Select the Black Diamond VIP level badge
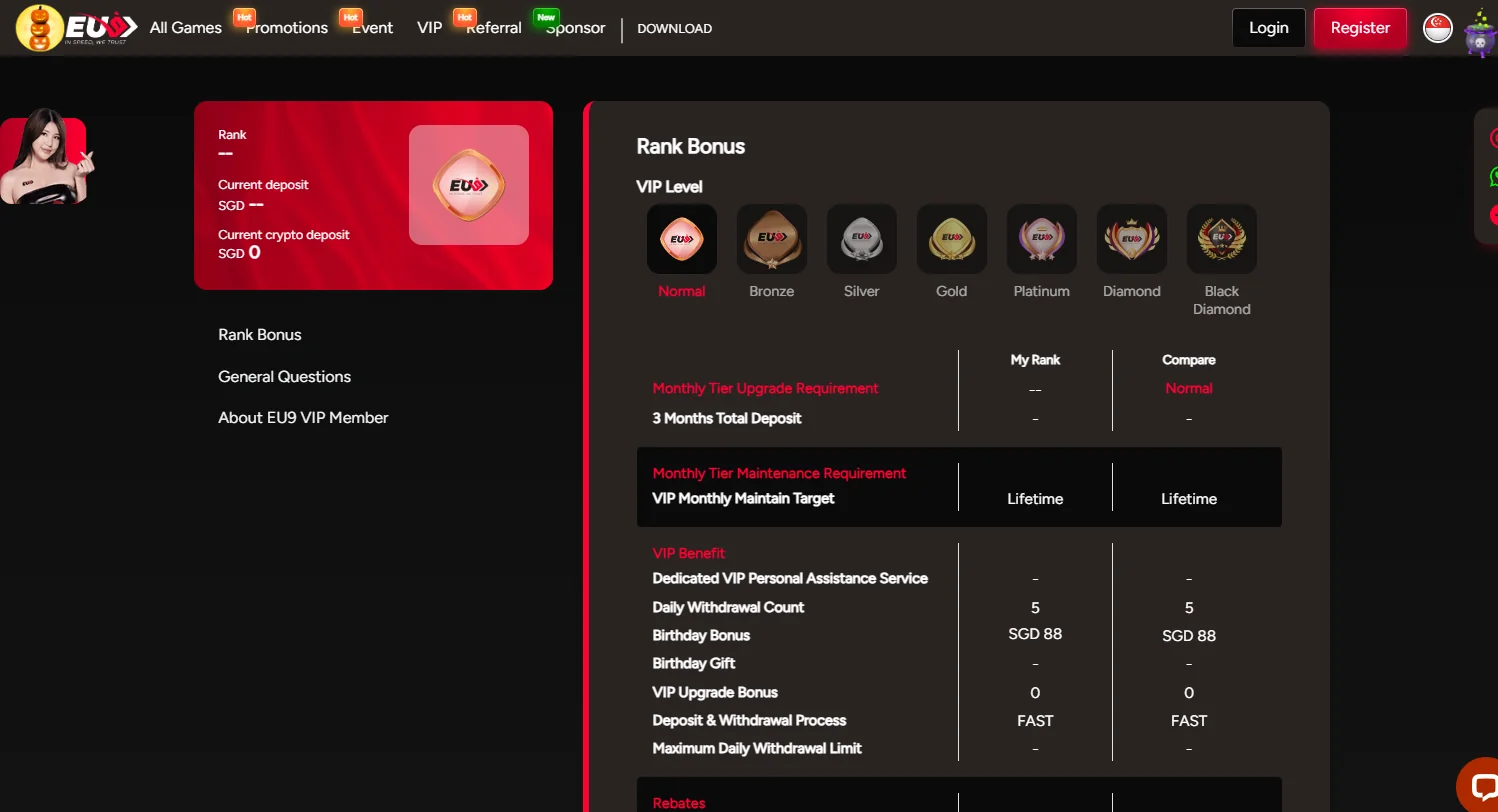This screenshot has width=1498, height=812. point(1222,239)
